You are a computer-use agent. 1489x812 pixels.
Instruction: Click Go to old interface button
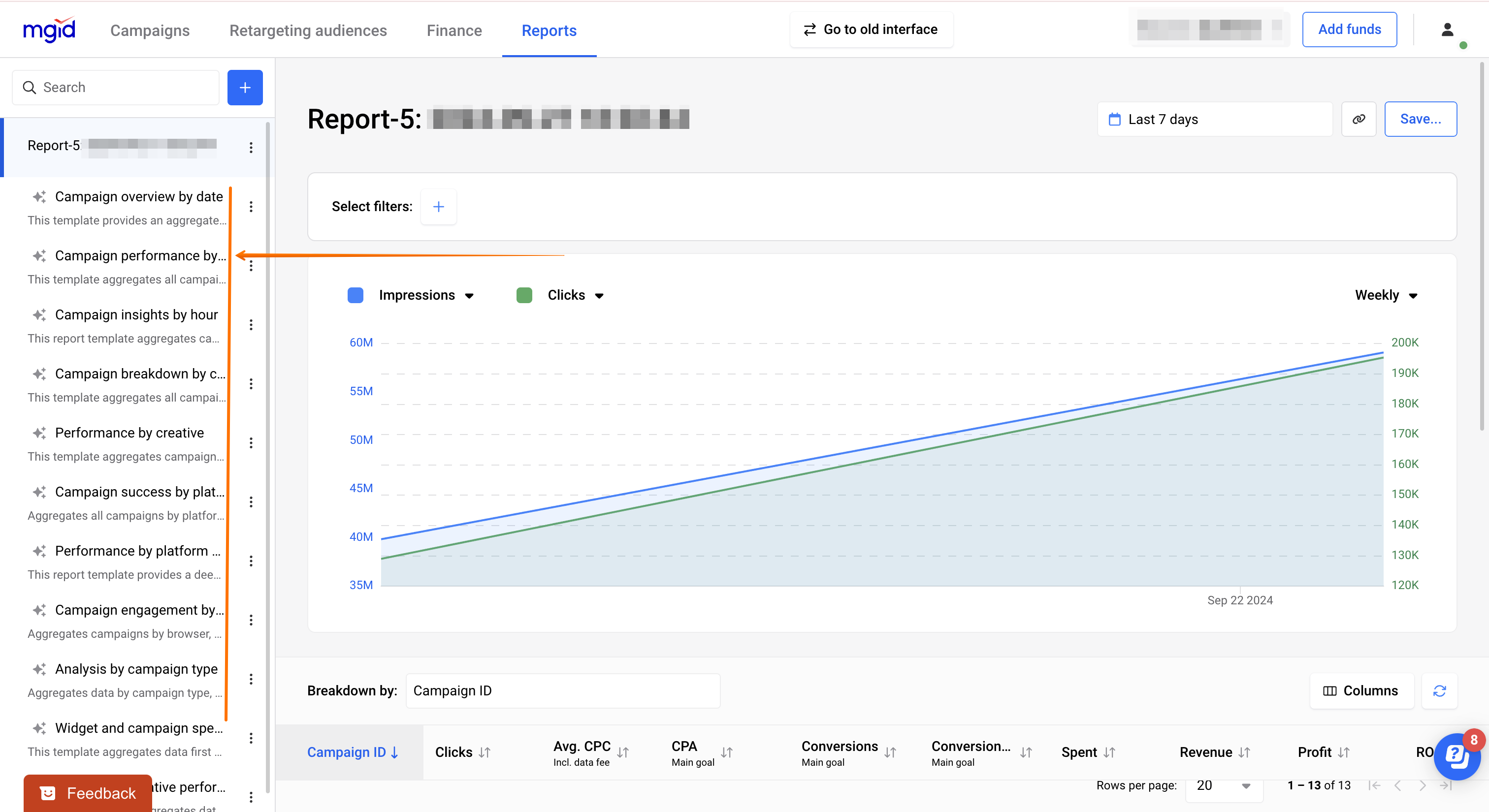tap(871, 30)
